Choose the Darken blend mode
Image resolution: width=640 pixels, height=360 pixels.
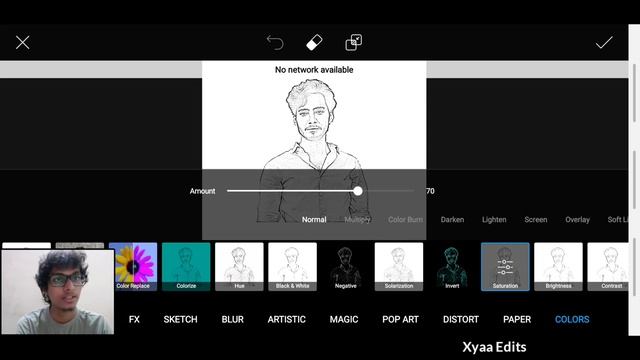coord(452,220)
